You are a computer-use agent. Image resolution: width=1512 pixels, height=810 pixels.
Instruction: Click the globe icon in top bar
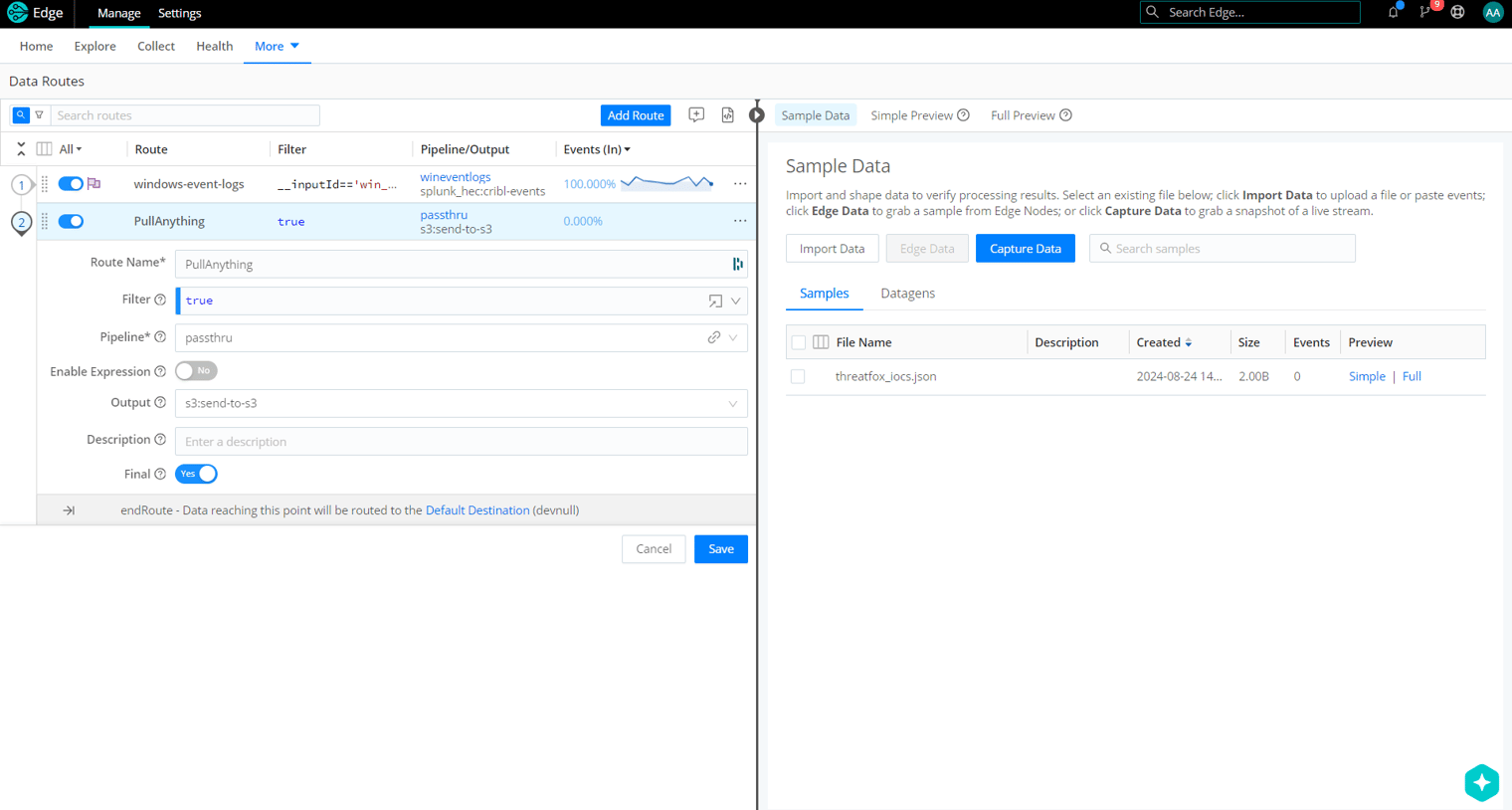coord(1457,13)
